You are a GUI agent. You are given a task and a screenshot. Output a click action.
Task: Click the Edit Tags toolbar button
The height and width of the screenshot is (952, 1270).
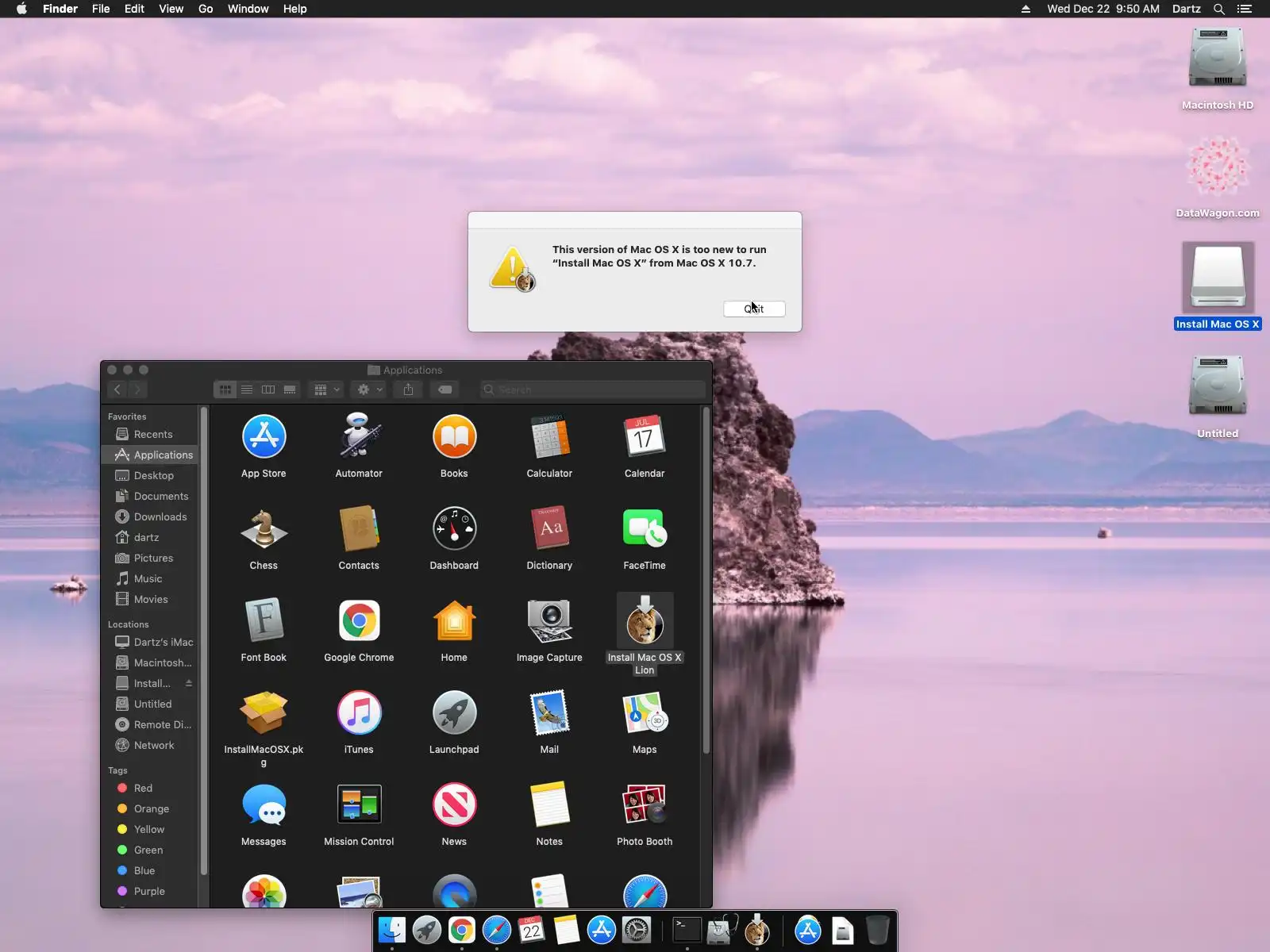[x=445, y=390]
